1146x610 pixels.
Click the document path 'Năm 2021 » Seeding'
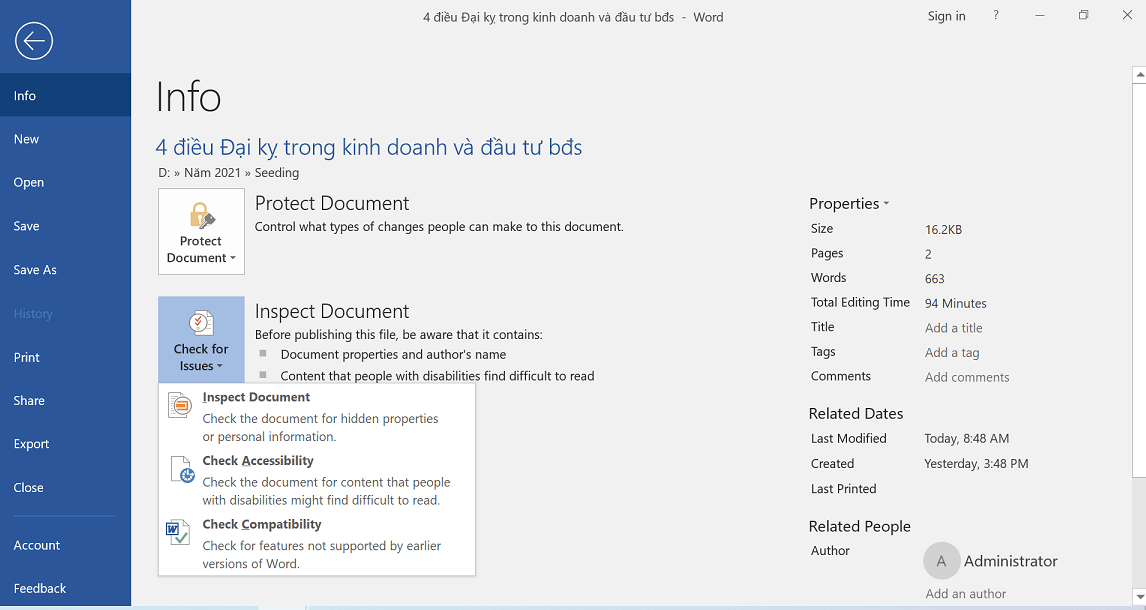tap(241, 173)
